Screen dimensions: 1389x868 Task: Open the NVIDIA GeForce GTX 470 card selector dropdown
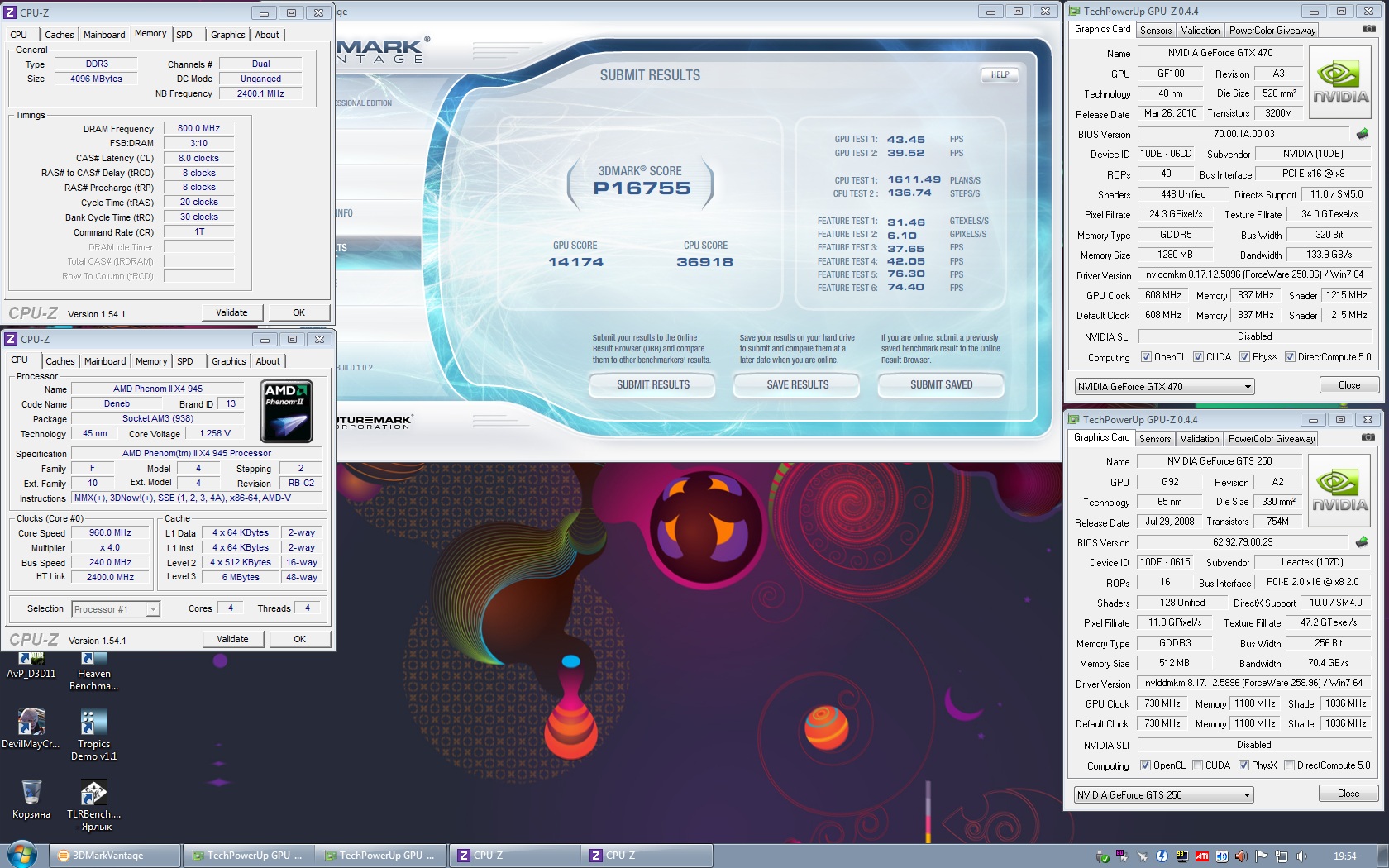click(x=1164, y=386)
